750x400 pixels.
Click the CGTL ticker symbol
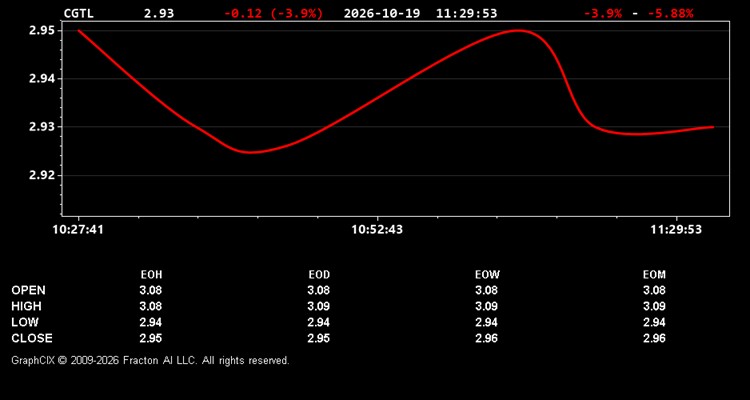(79, 13)
